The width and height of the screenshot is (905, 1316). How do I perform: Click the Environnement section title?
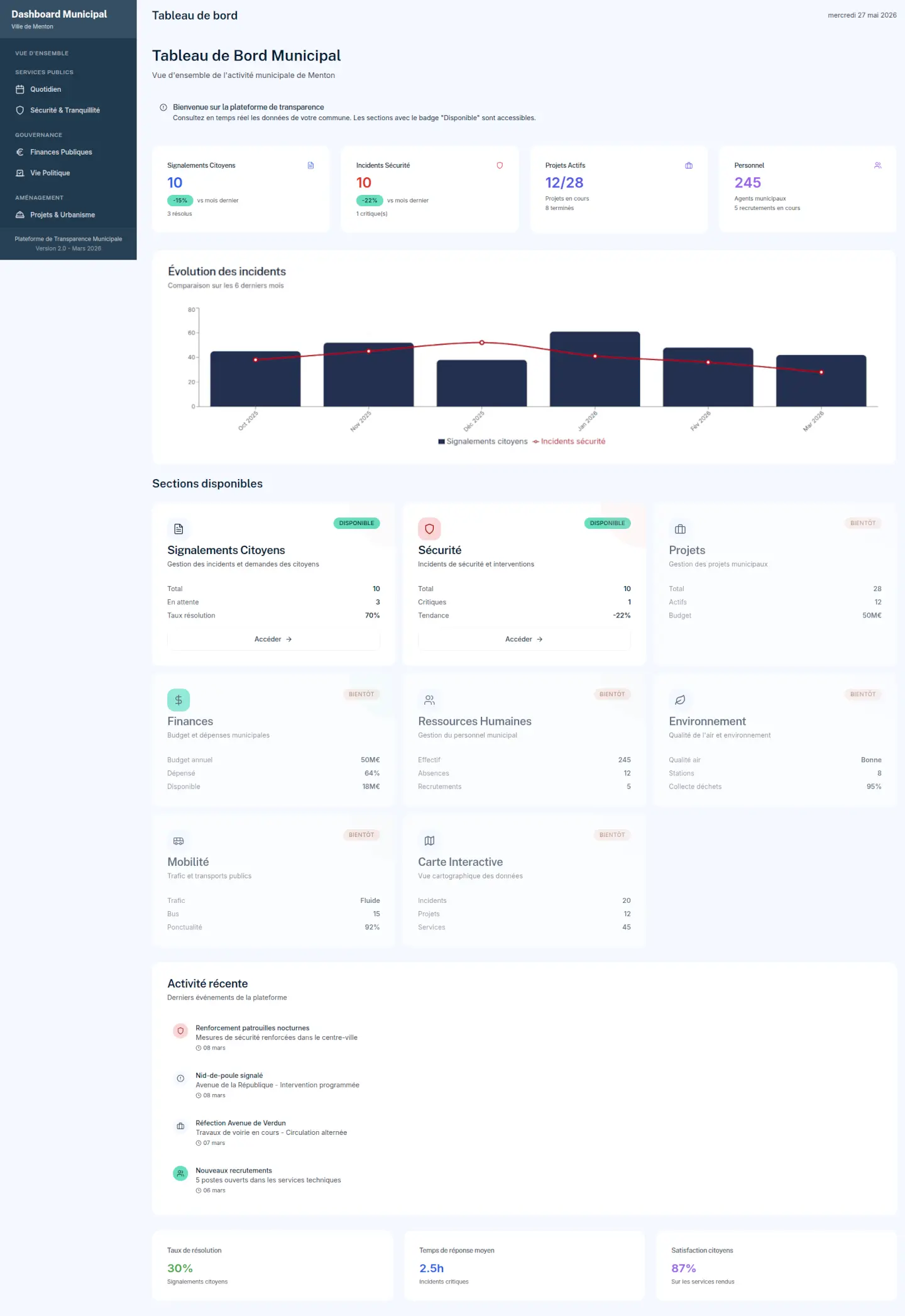707,721
